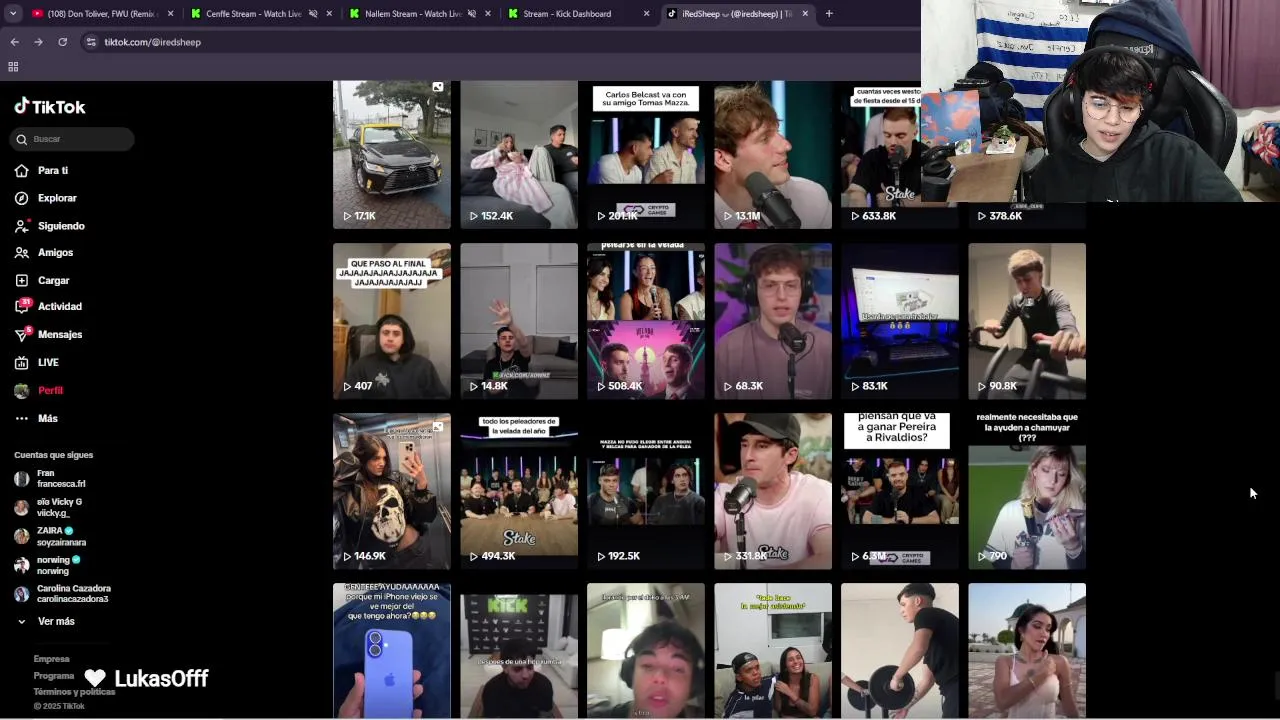The width and height of the screenshot is (1280, 720).
Task: Unmute the Nallem Stream tab's muted speaker icon
Action: tap(472, 14)
